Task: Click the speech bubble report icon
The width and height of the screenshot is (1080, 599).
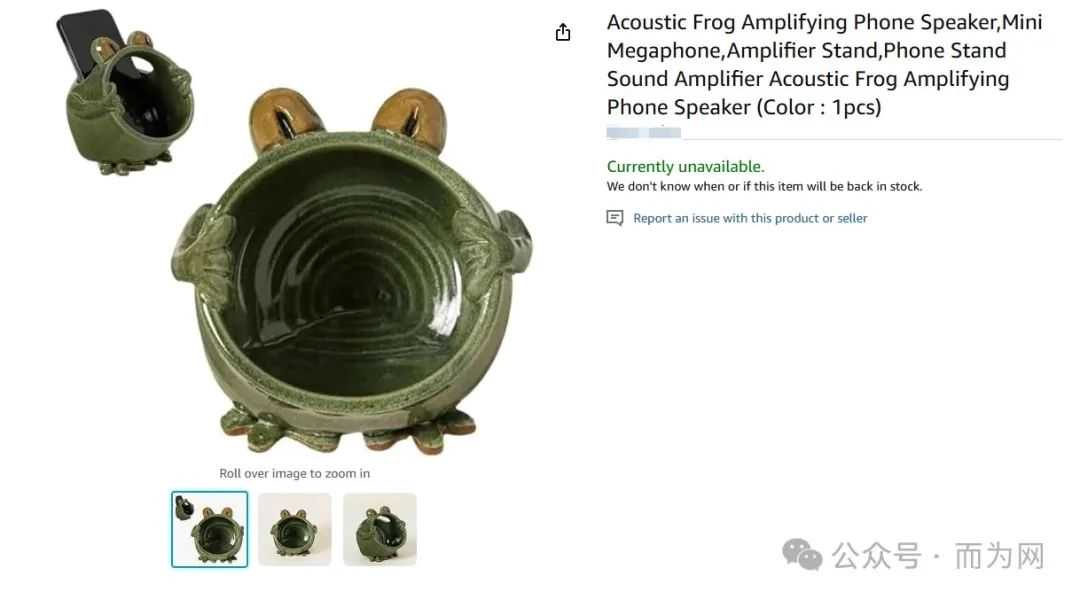Action: click(x=615, y=218)
